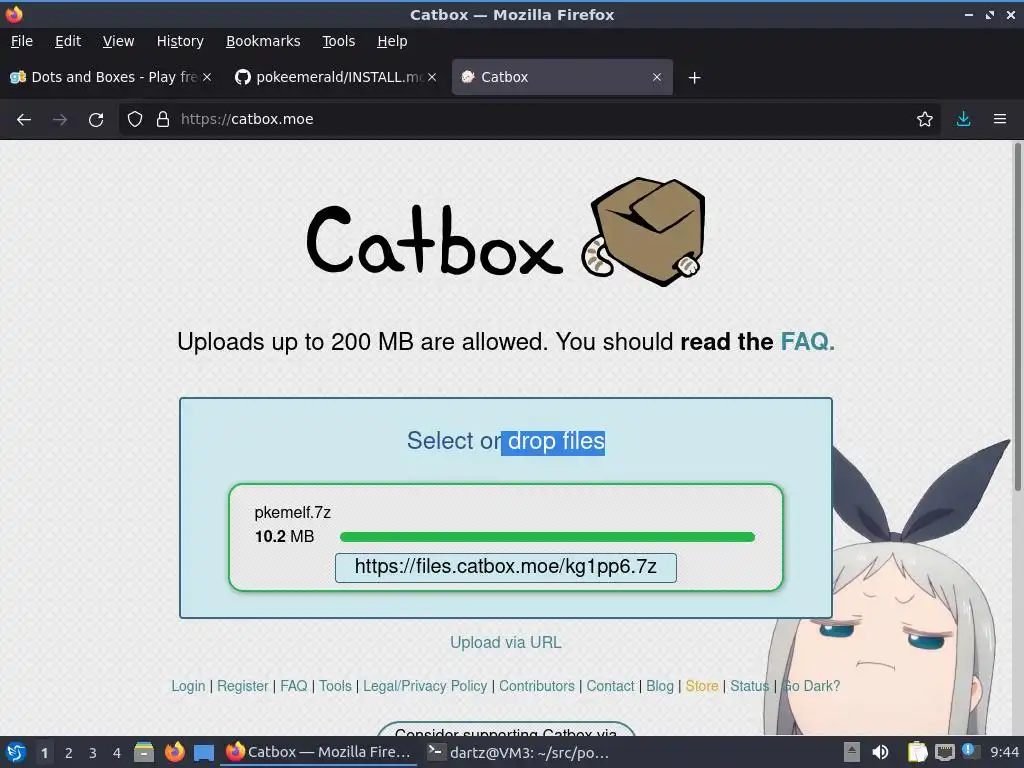Open the View menu
Screen dimensions: 1024x768
(x=118, y=41)
